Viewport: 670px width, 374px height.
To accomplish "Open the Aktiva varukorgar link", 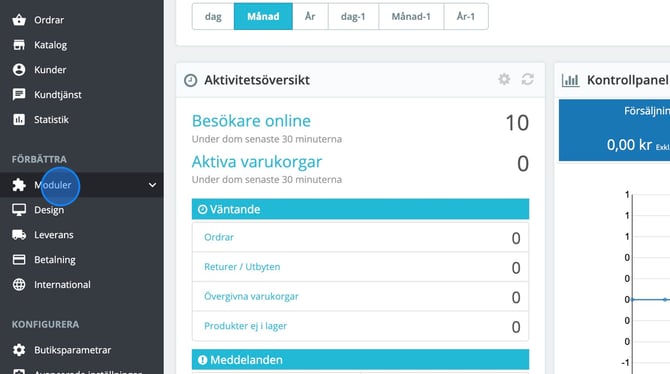I will coord(257,162).
